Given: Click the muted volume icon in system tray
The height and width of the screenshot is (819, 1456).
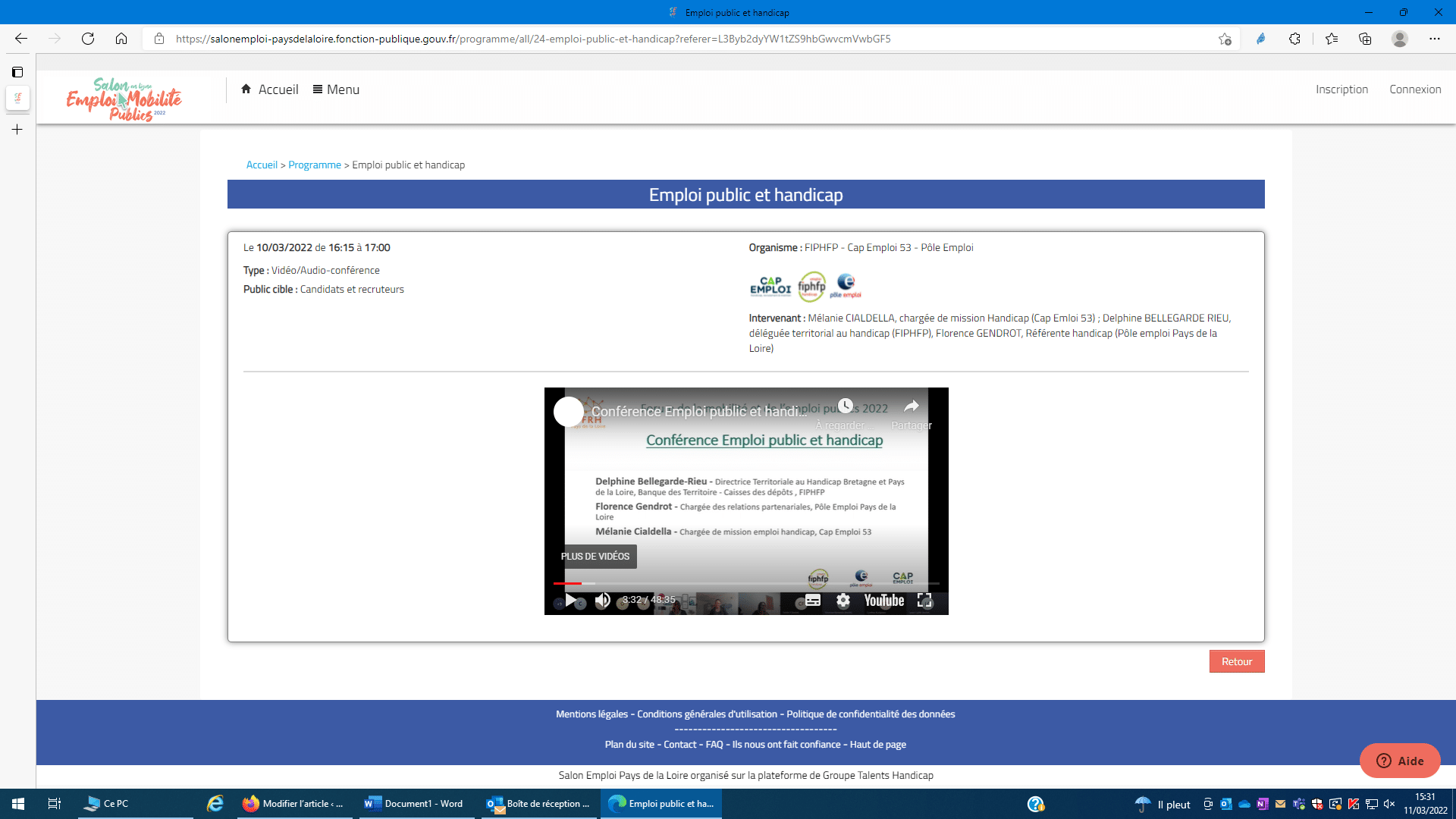Looking at the screenshot, I should click(x=1390, y=804).
